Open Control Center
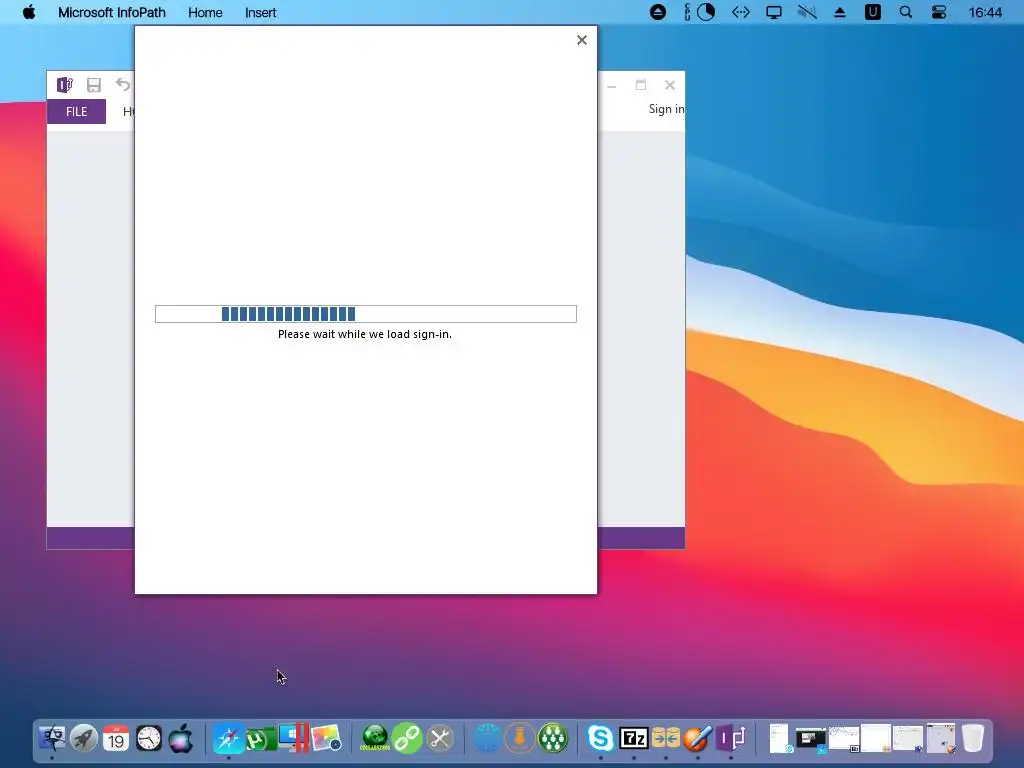The height and width of the screenshot is (768, 1024). [939, 12]
